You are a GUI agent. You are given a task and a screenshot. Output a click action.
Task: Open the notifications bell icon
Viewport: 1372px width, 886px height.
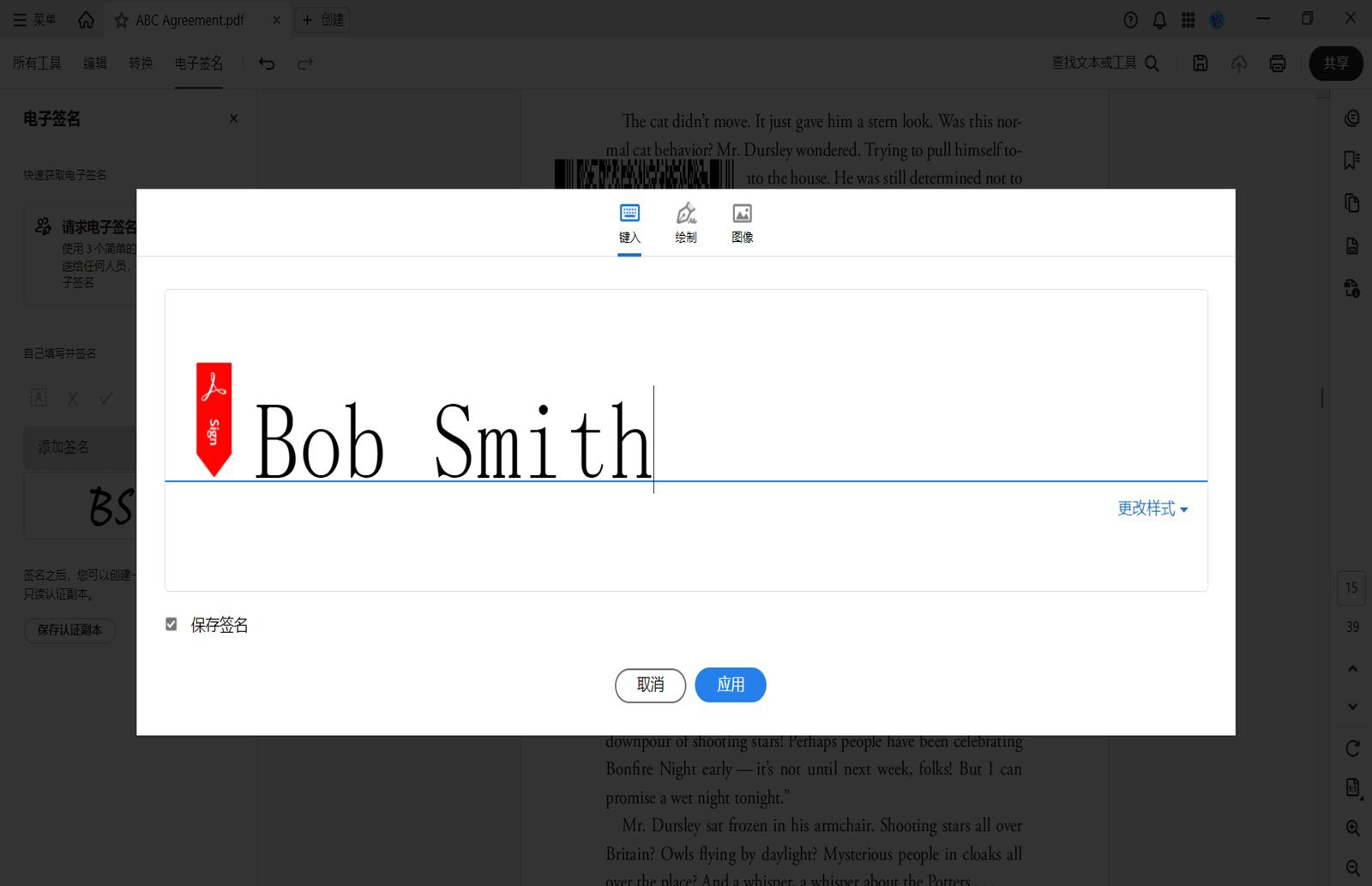click(x=1158, y=19)
